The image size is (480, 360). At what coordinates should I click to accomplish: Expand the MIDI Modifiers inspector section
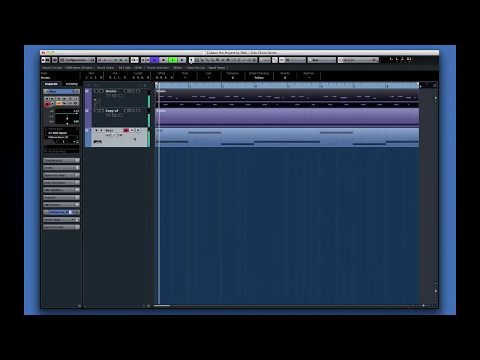(x=61, y=190)
